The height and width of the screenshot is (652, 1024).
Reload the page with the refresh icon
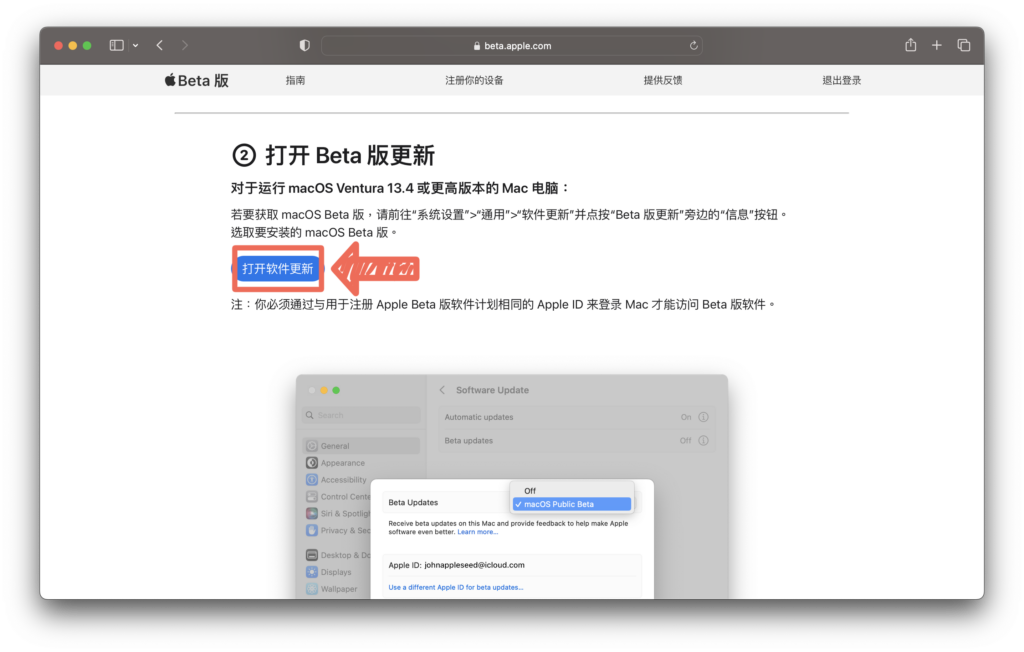coord(694,46)
